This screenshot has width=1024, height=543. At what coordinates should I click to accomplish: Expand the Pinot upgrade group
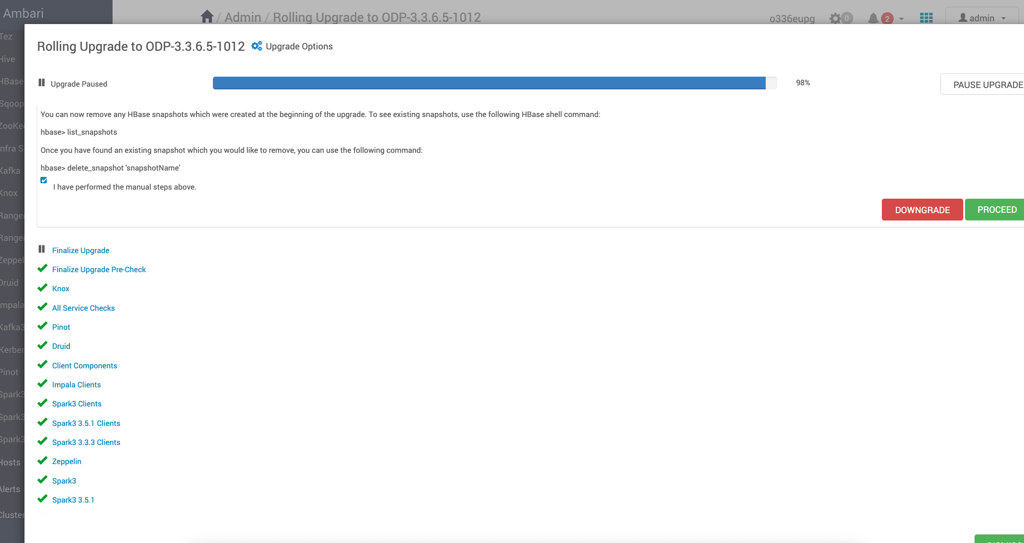click(x=61, y=327)
